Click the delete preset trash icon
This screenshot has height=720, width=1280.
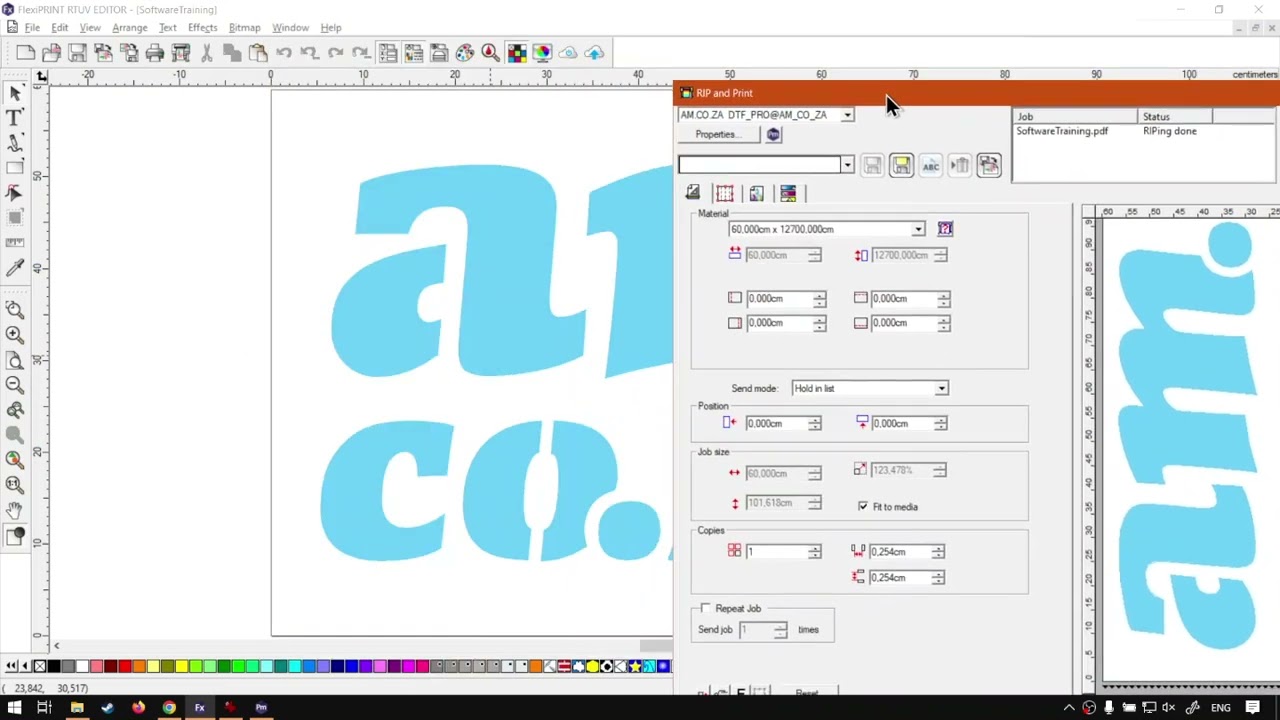[x=960, y=165]
